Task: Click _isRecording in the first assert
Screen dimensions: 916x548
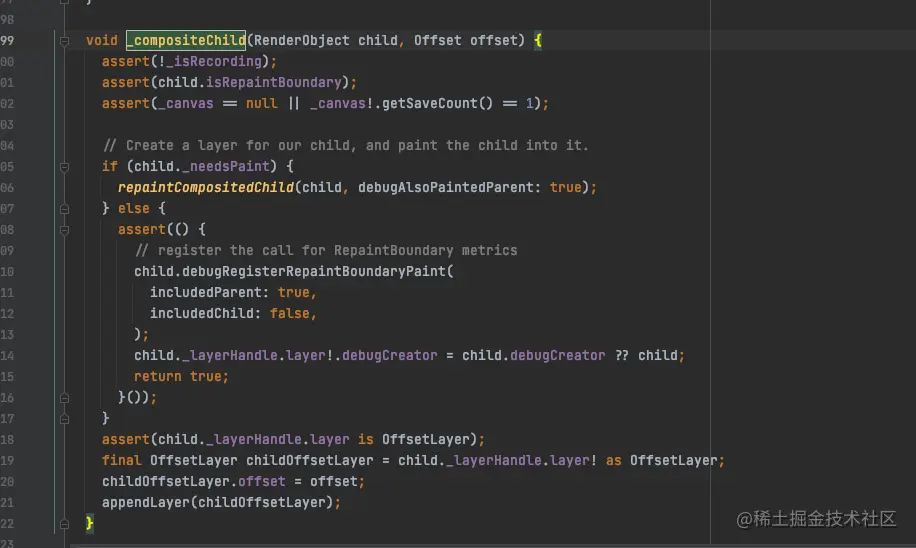Action: pos(213,61)
